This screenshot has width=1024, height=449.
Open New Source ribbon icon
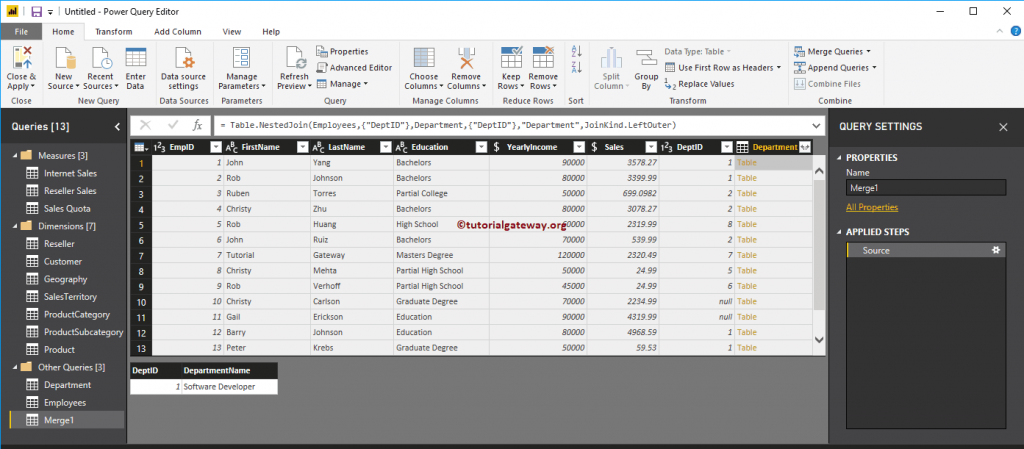click(x=64, y=57)
